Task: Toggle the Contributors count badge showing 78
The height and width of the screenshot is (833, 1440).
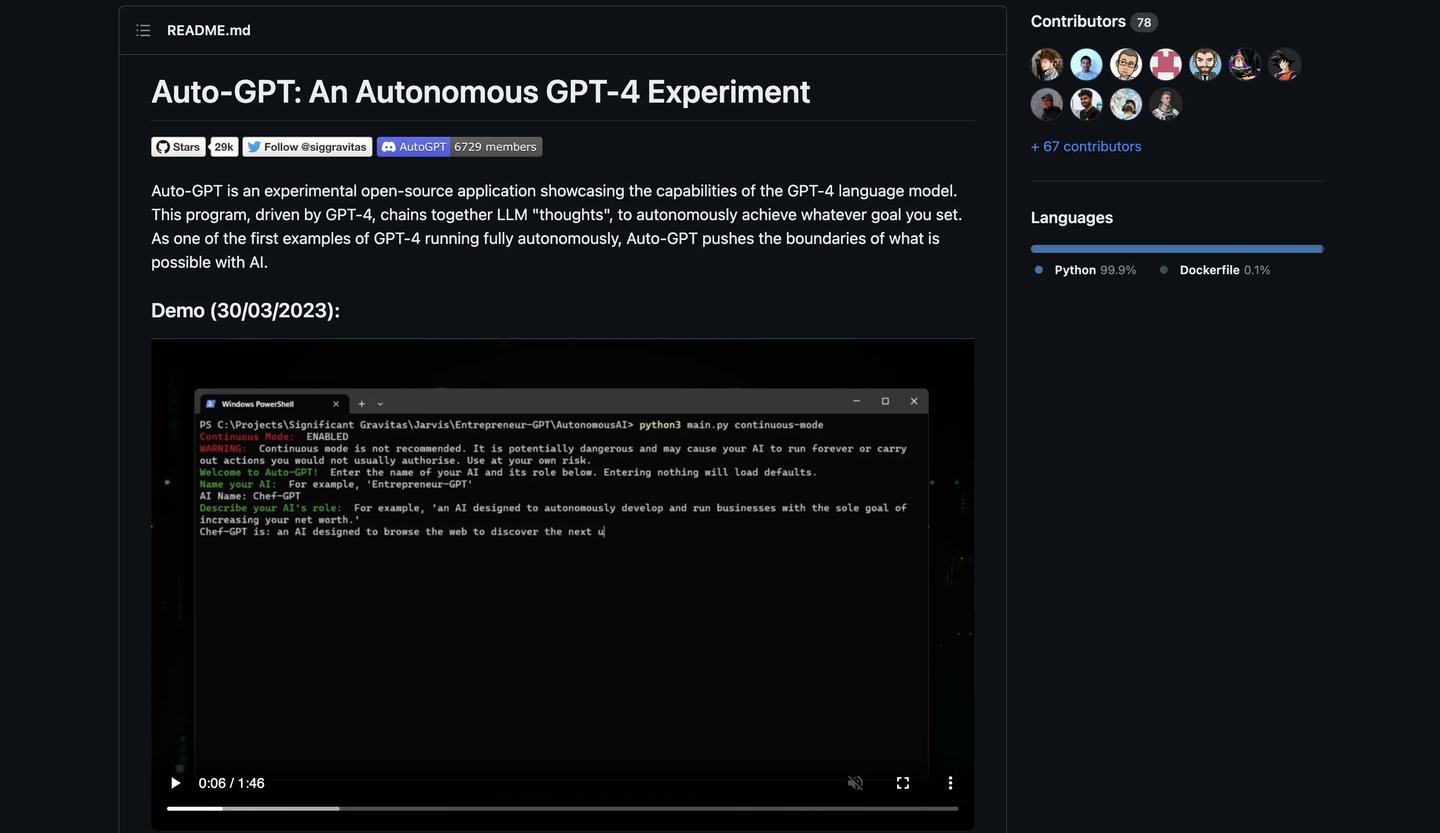Action: point(1143,21)
